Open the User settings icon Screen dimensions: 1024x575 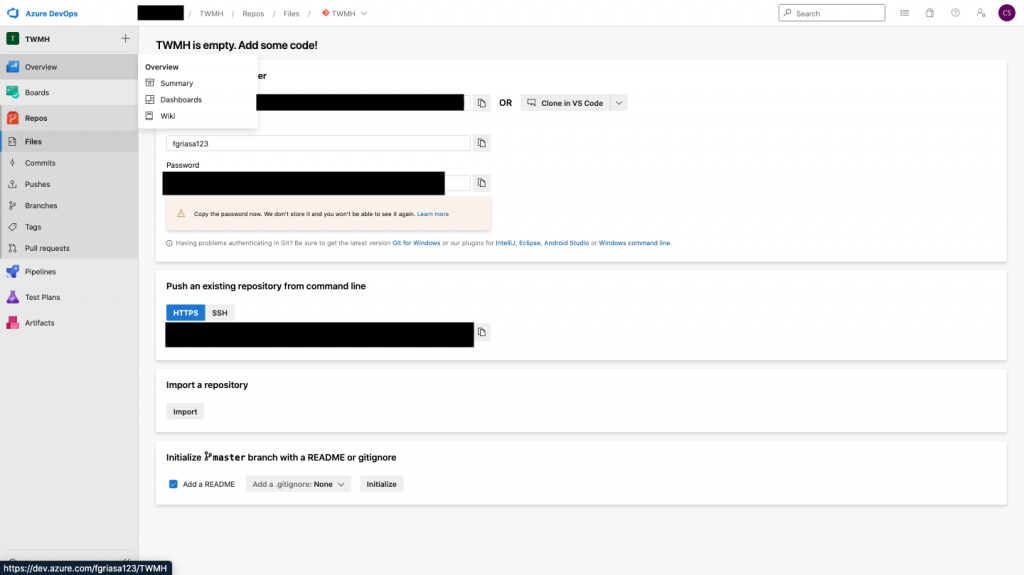(981, 13)
